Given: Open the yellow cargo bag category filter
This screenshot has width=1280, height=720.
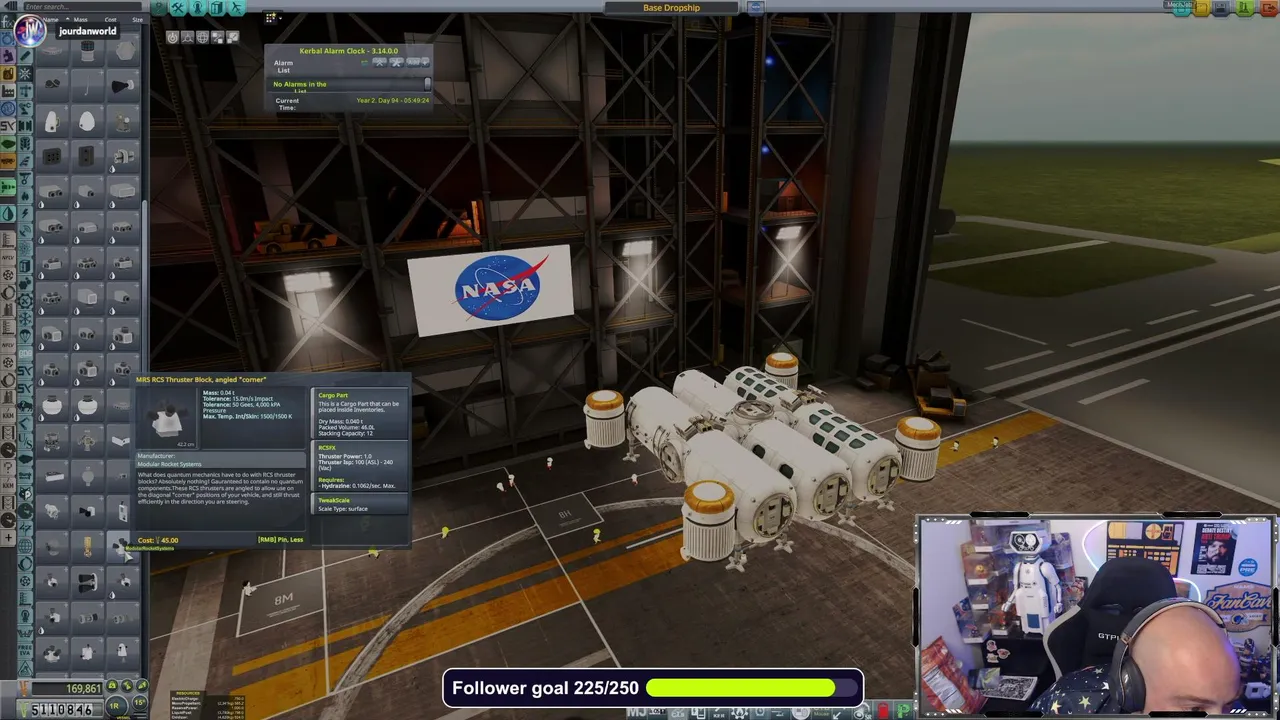Looking at the screenshot, I should pos(8,74).
